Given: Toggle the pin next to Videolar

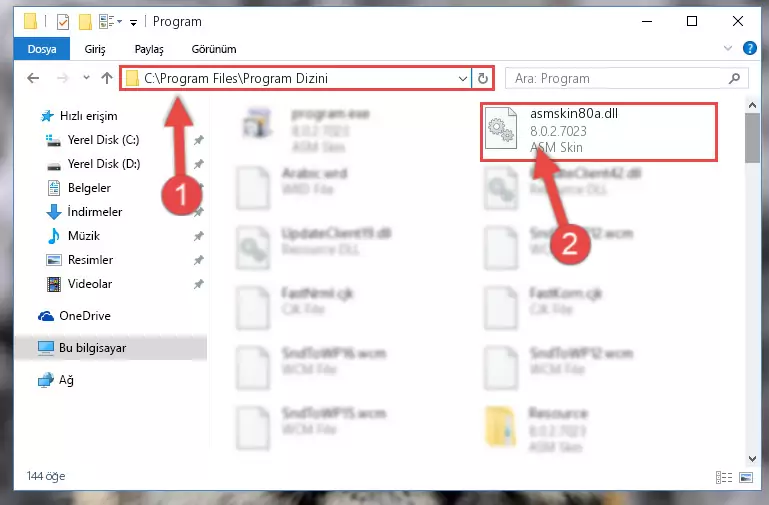Looking at the screenshot, I should coord(198,284).
